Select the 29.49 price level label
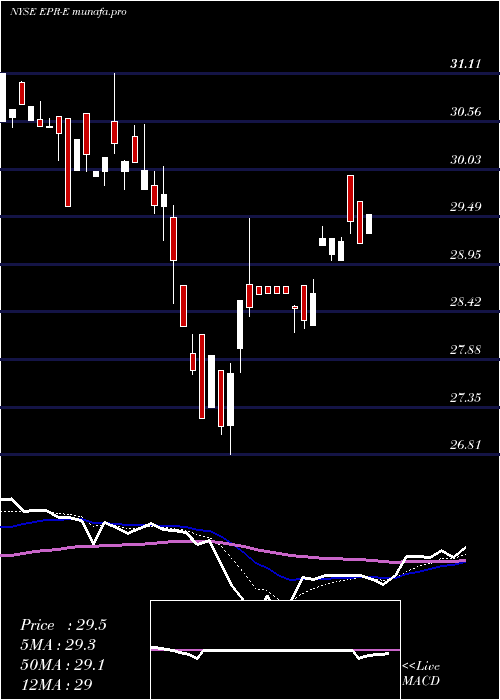Screen dimensions: 500x700 point(465,207)
